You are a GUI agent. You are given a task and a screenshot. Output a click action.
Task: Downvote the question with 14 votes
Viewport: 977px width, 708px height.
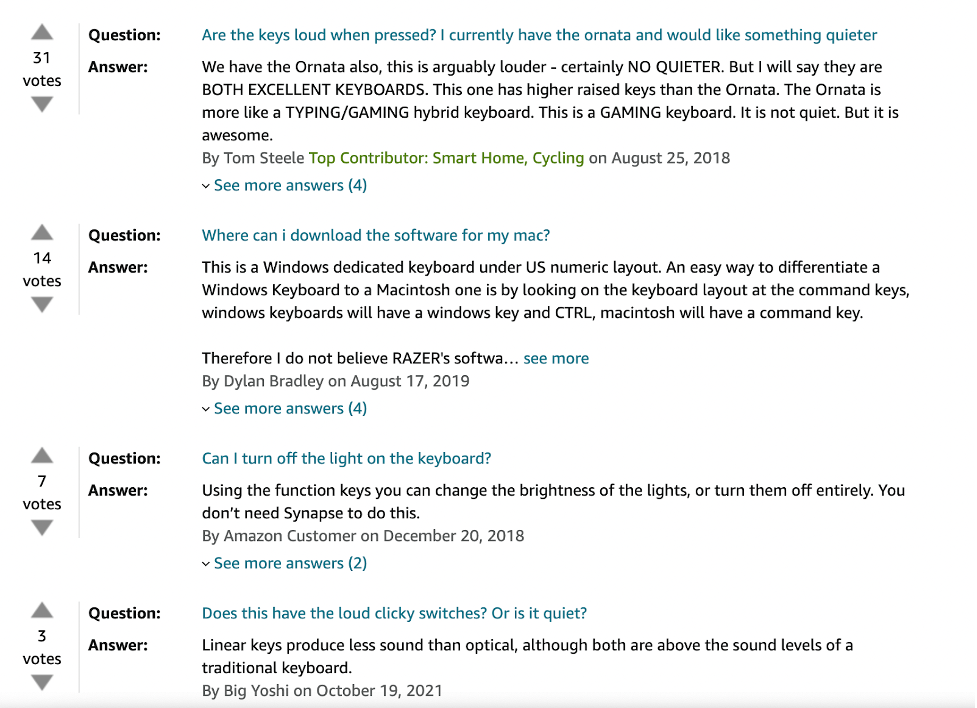(x=42, y=305)
